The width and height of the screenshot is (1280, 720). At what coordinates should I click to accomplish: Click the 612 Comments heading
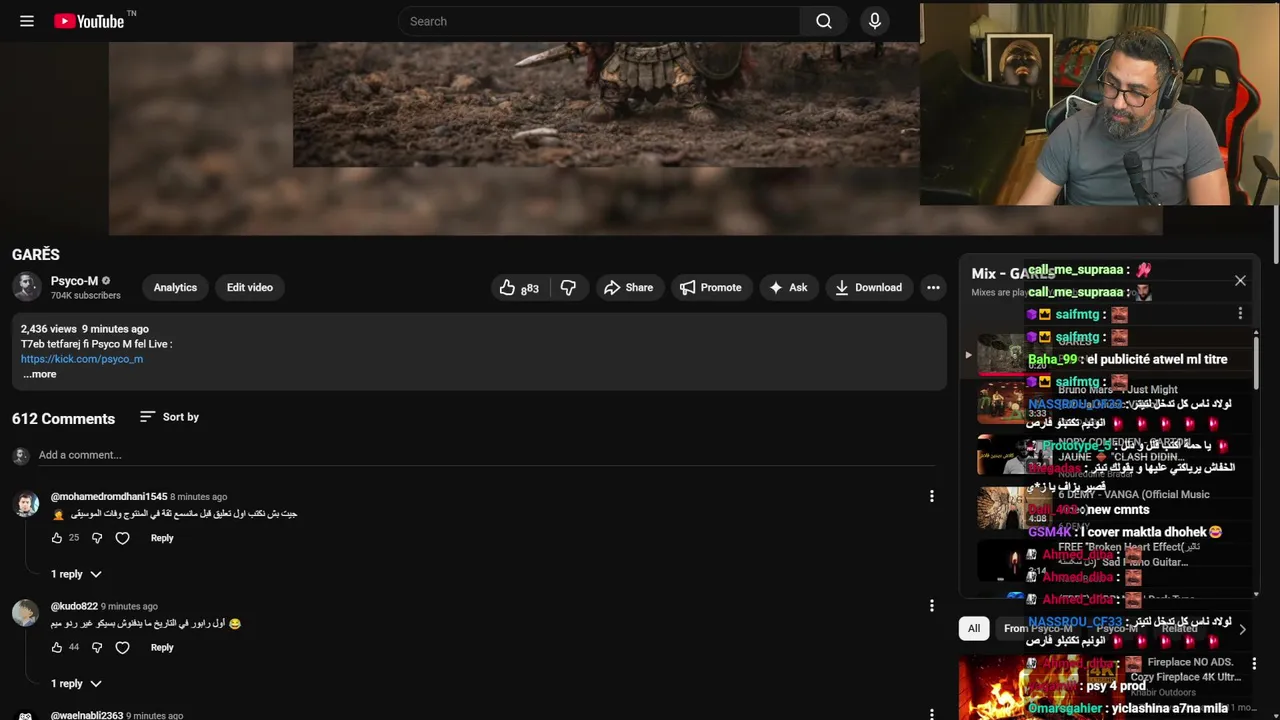pos(63,419)
